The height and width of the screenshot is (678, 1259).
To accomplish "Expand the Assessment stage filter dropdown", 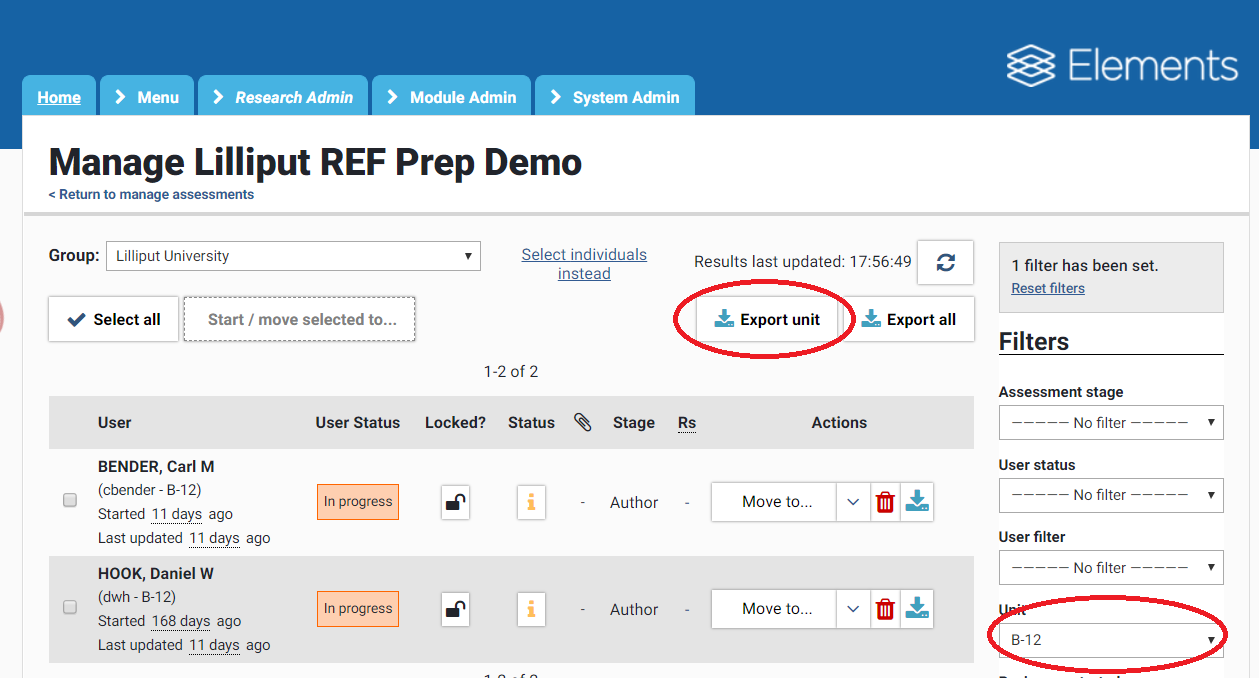I will coord(1110,423).
